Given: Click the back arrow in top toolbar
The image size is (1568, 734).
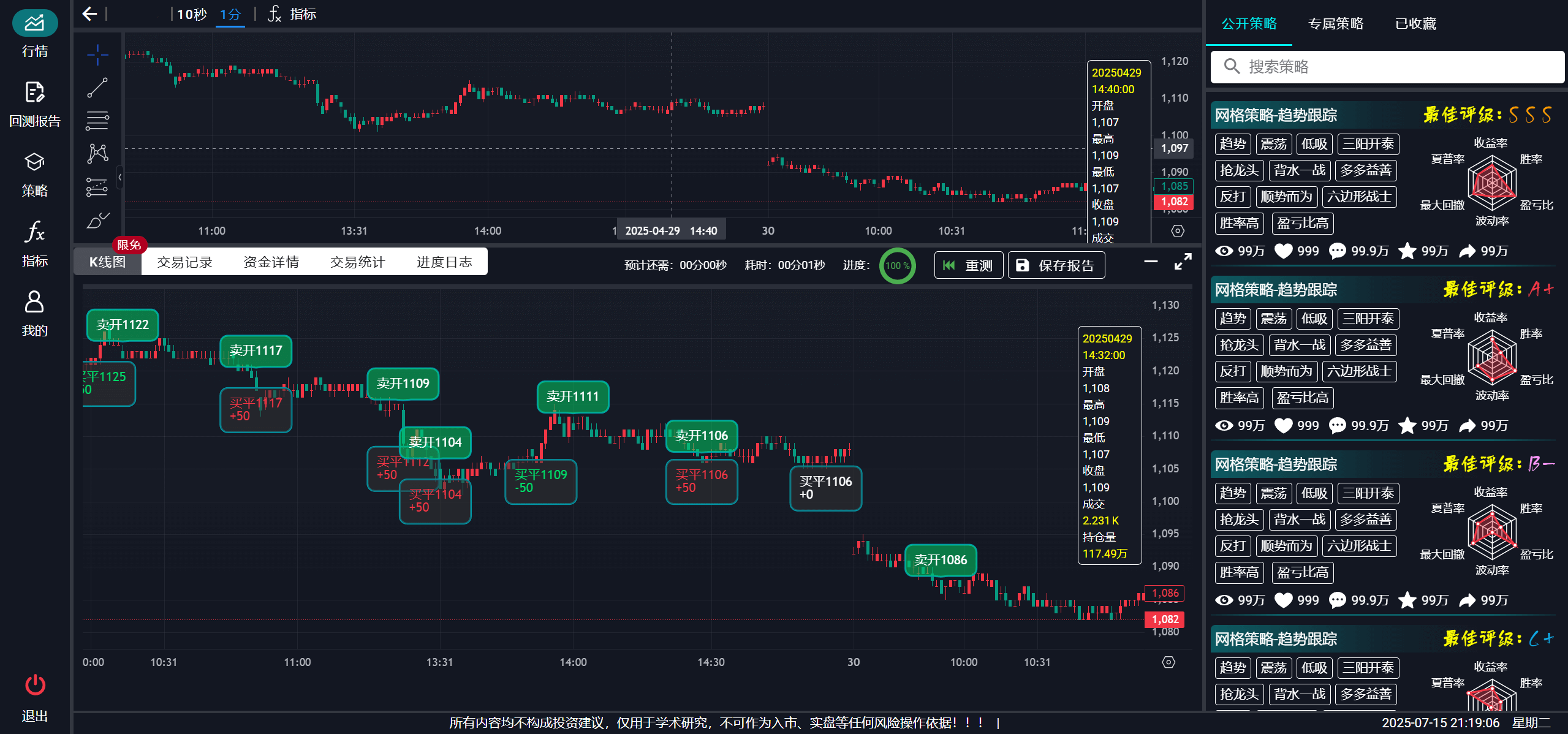Looking at the screenshot, I should (89, 14).
